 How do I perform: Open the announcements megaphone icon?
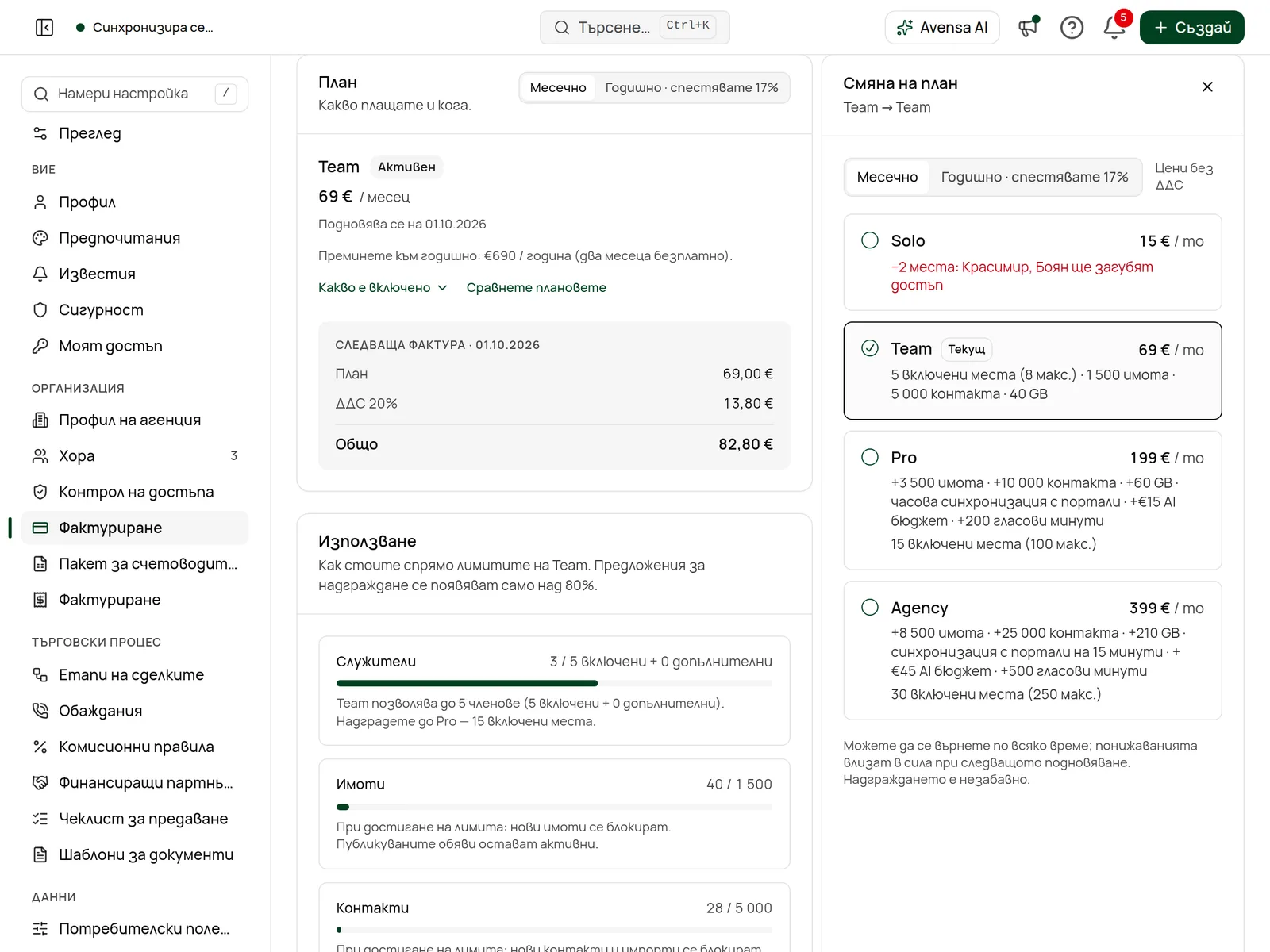click(x=1029, y=28)
